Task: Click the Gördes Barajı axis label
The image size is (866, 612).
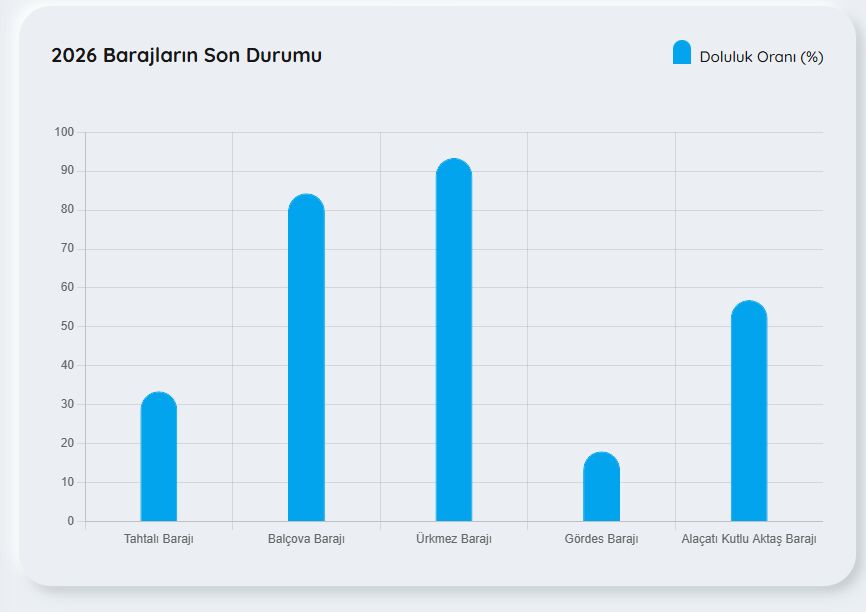Action: click(601, 539)
